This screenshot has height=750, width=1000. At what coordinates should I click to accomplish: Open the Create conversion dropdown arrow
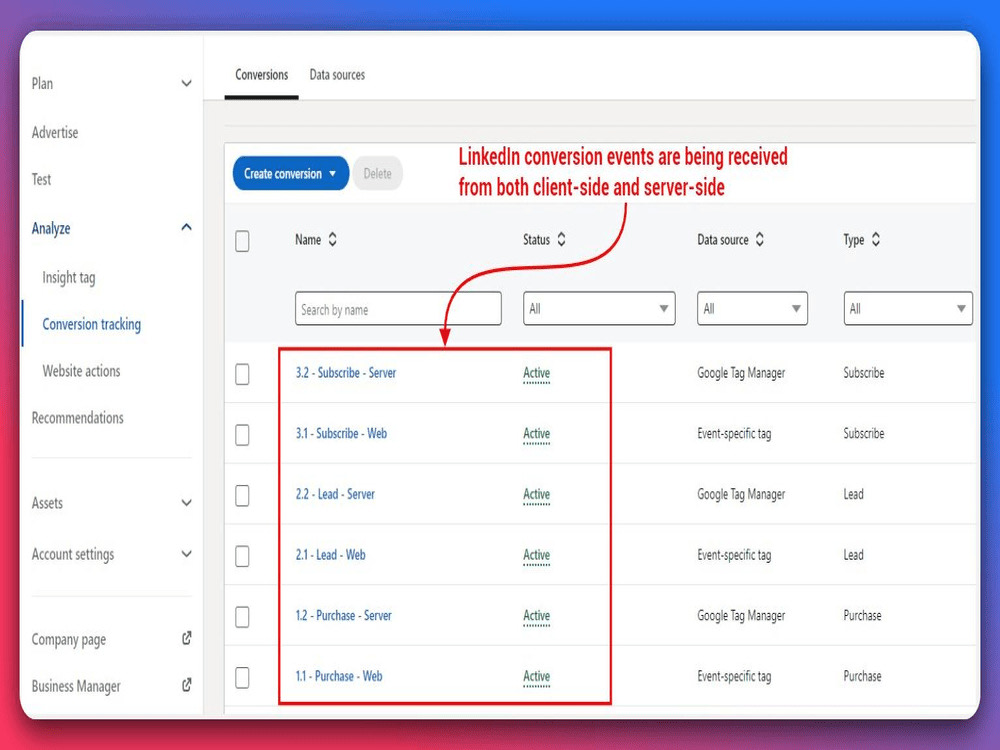pyautogui.click(x=332, y=173)
